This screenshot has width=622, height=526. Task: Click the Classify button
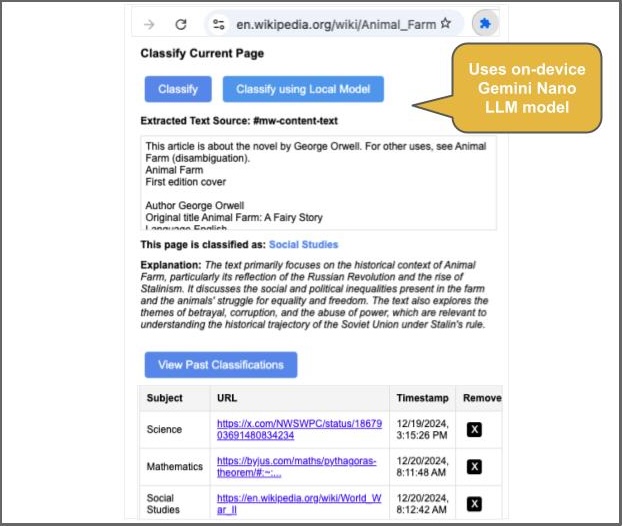point(178,89)
